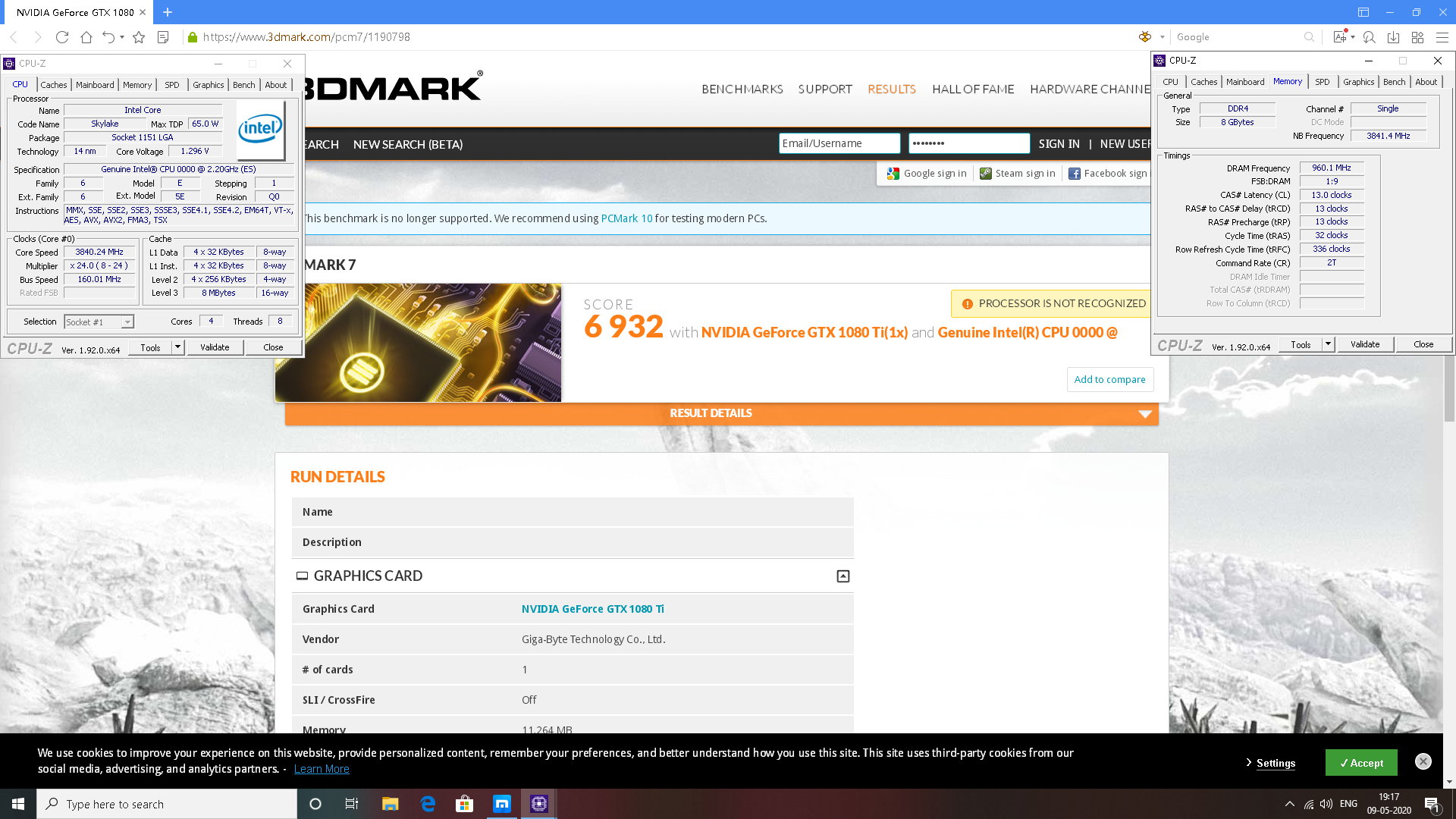Click the ENG language indicator in tray
The image size is (1456, 819).
tap(1348, 804)
